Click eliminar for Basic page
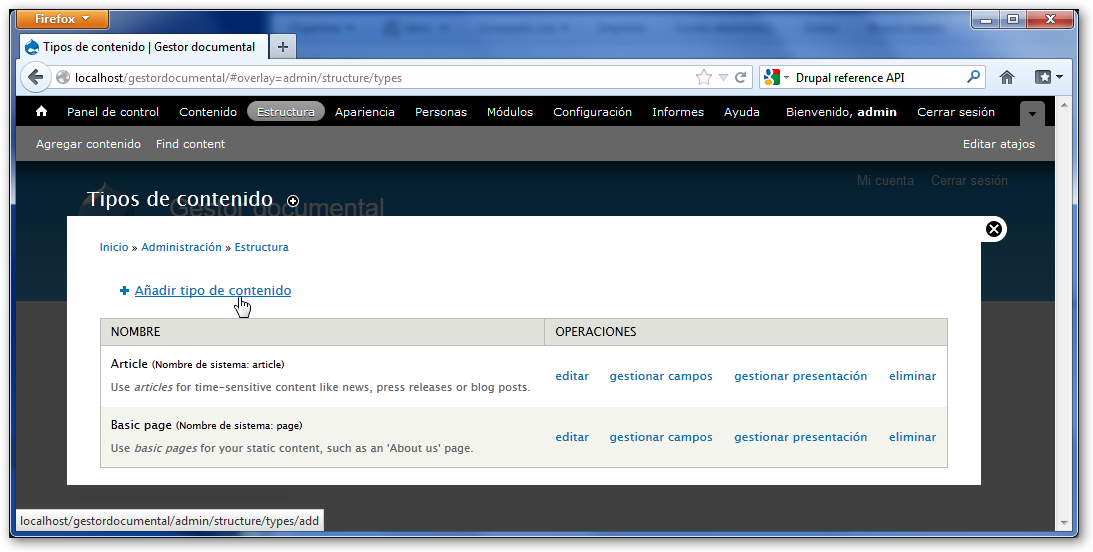This screenshot has width=1093, height=552. pos(912,437)
